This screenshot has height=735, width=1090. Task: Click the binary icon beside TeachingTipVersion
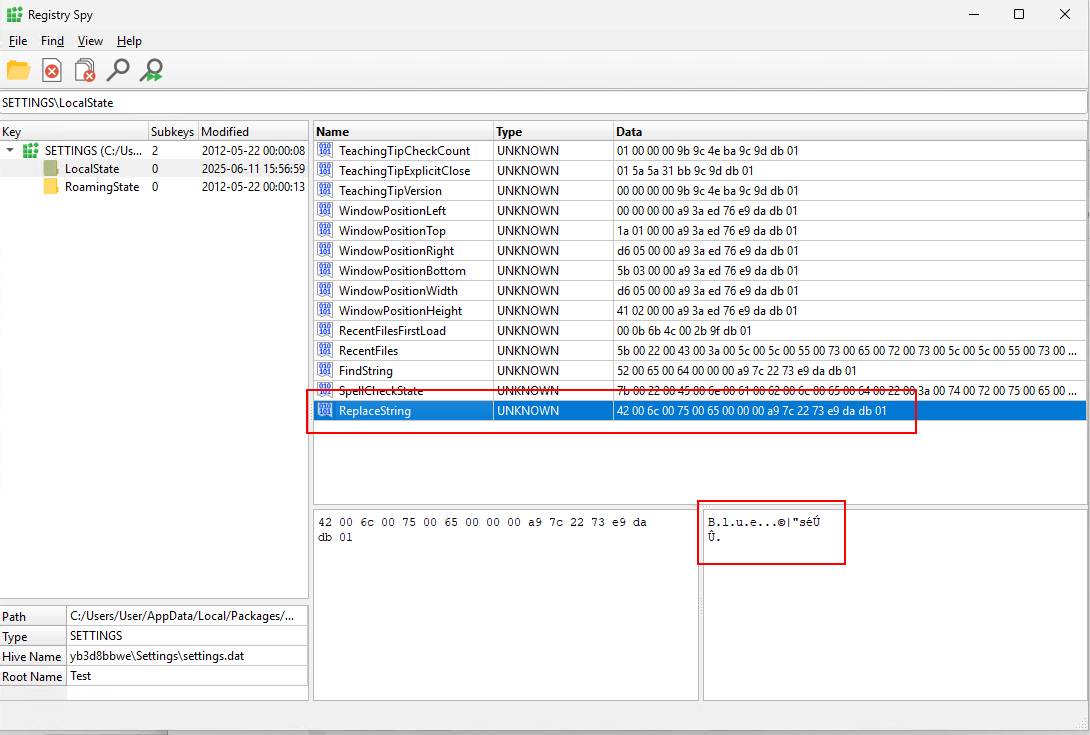pos(325,191)
